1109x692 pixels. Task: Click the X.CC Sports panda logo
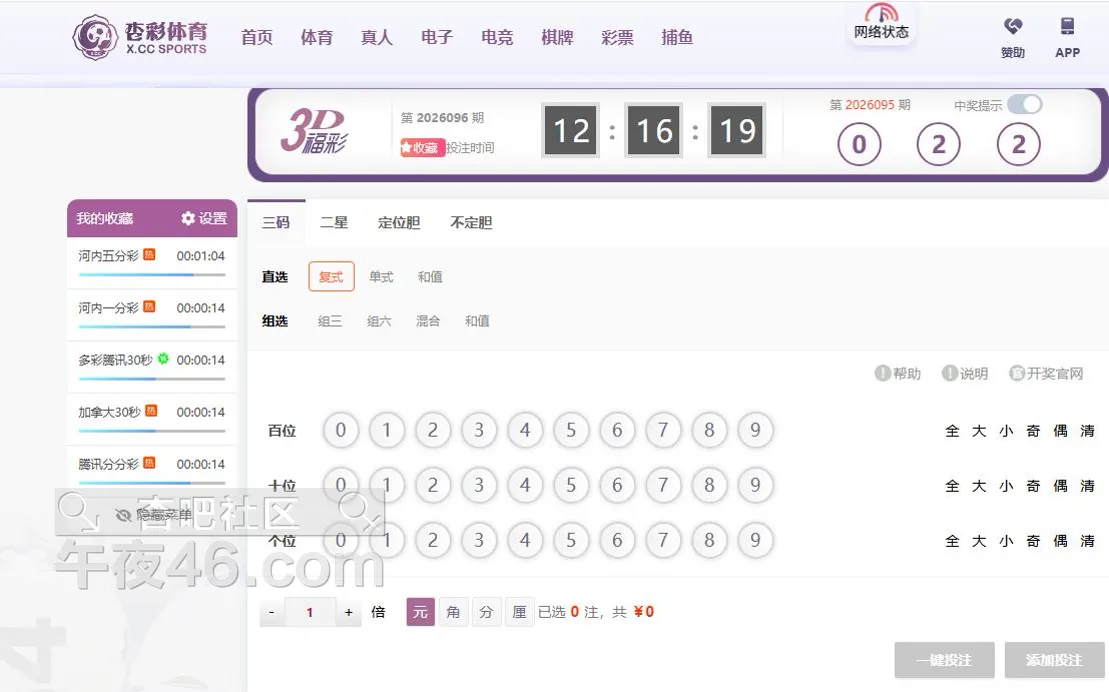95,37
